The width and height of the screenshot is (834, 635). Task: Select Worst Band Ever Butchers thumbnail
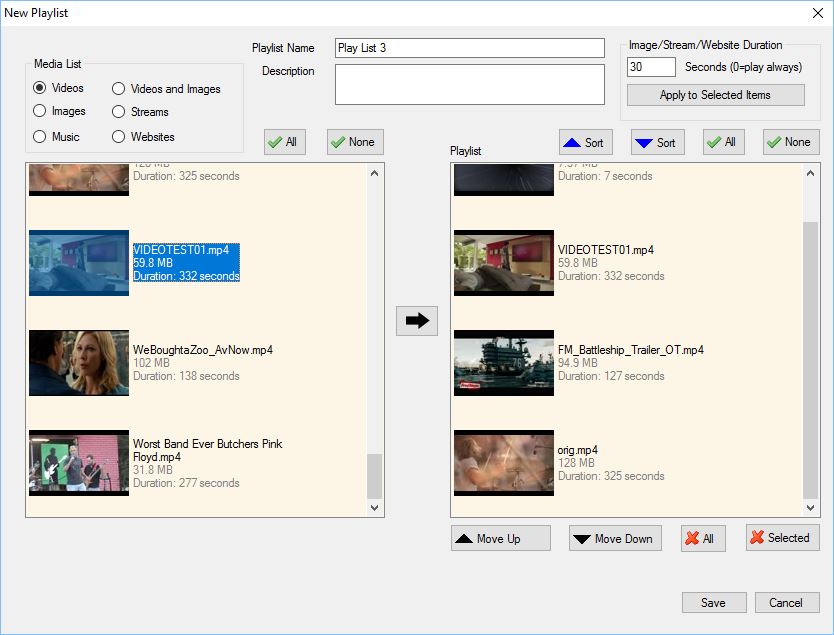79,463
